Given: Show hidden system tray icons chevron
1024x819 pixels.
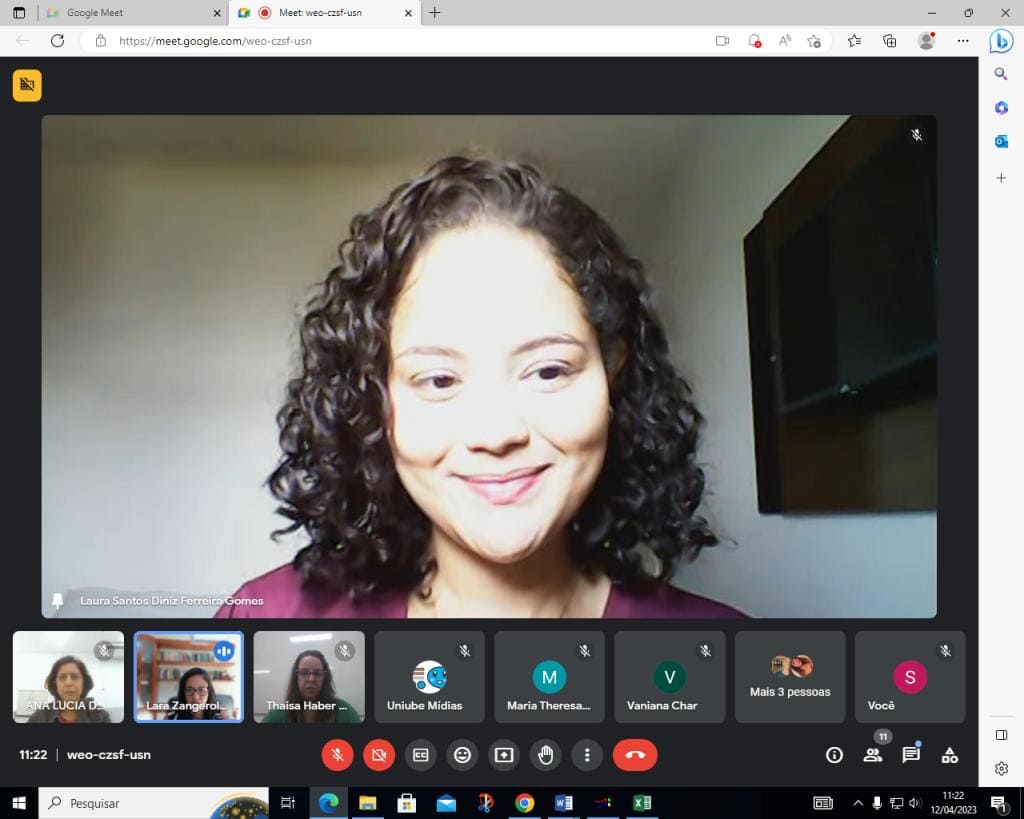Looking at the screenshot, I should pyautogui.click(x=858, y=803).
